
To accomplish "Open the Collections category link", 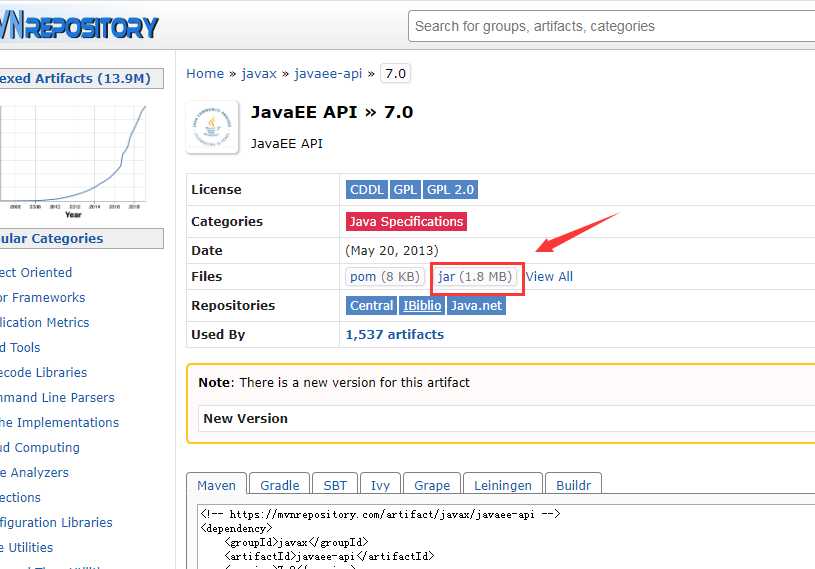I will [20, 497].
